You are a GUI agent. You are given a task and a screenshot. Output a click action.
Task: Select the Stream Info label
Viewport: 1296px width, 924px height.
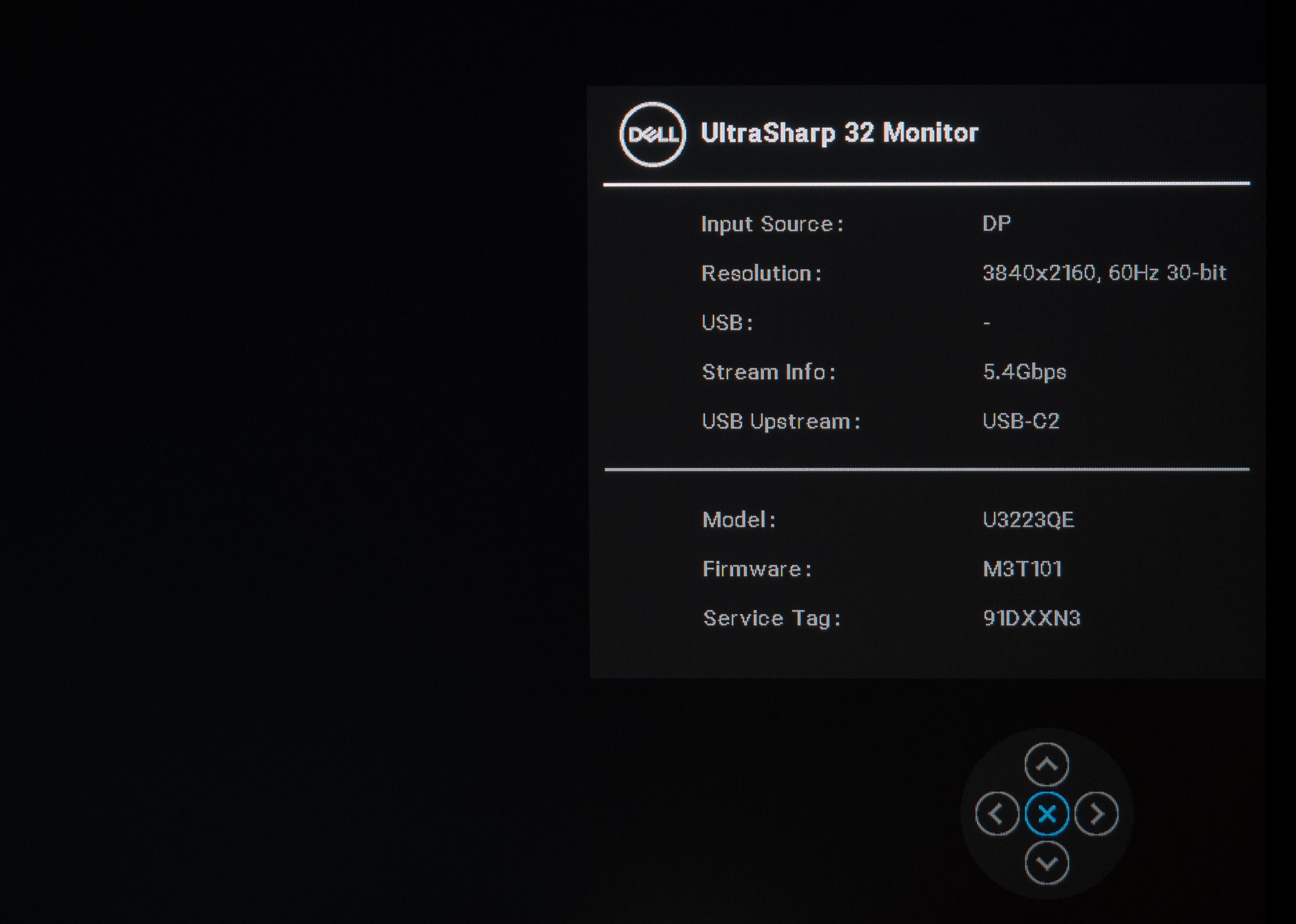point(768,372)
